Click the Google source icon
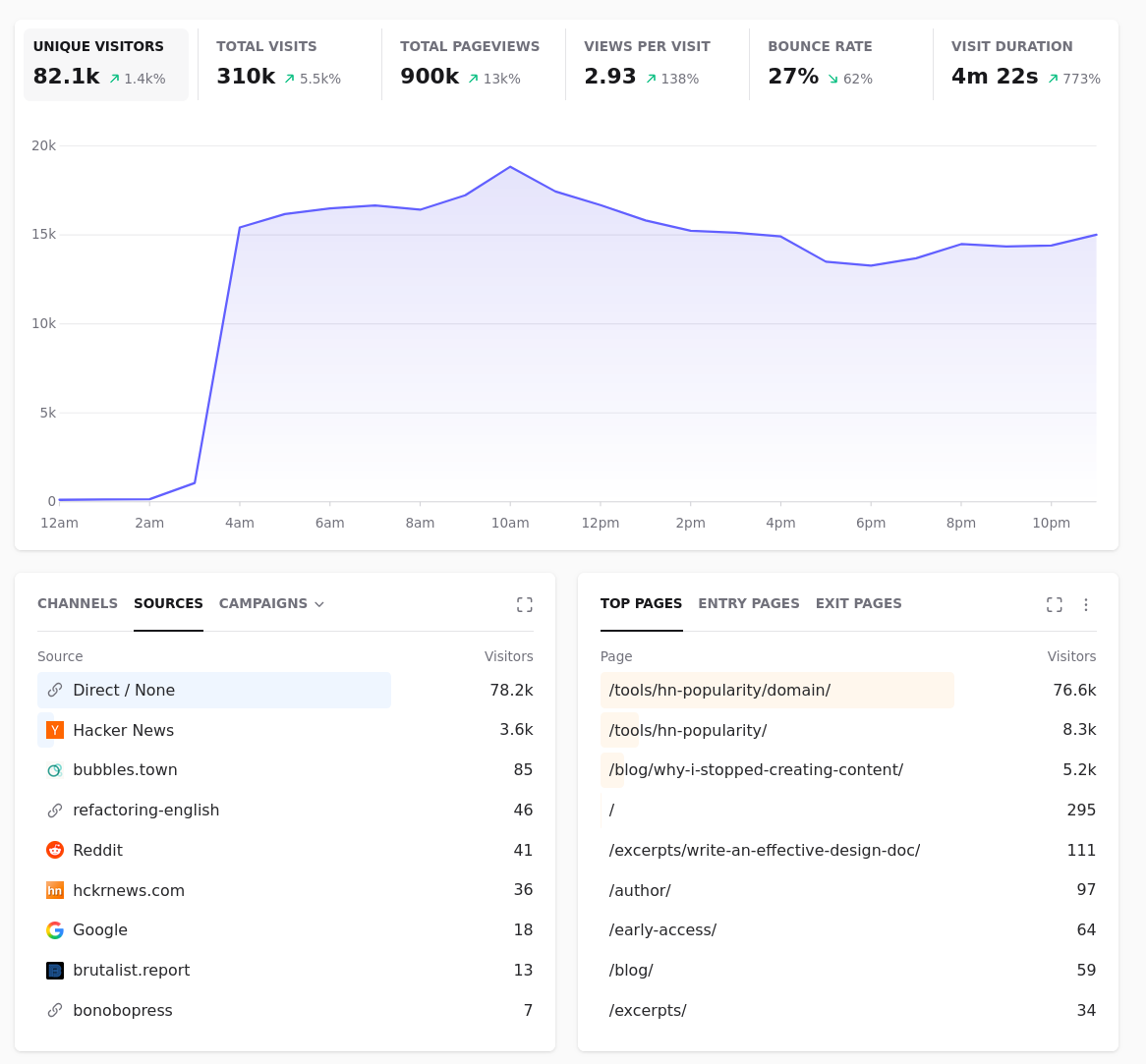Screen dimensions: 1147x1064 pos(55,930)
